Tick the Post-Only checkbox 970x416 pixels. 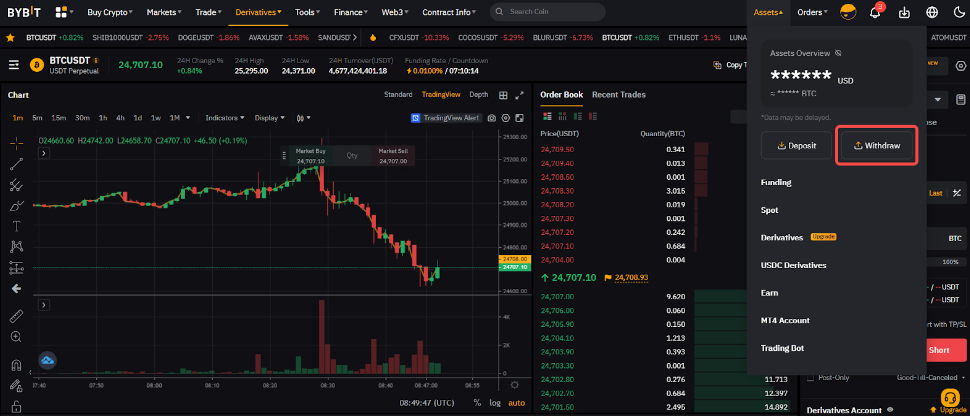tap(810, 377)
